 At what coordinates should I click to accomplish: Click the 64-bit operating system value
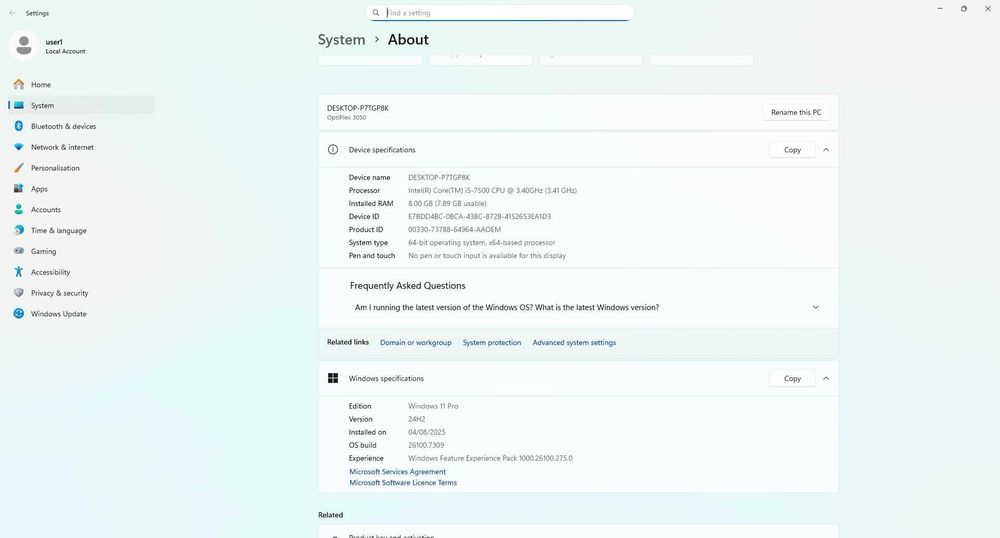pos(482,243)
